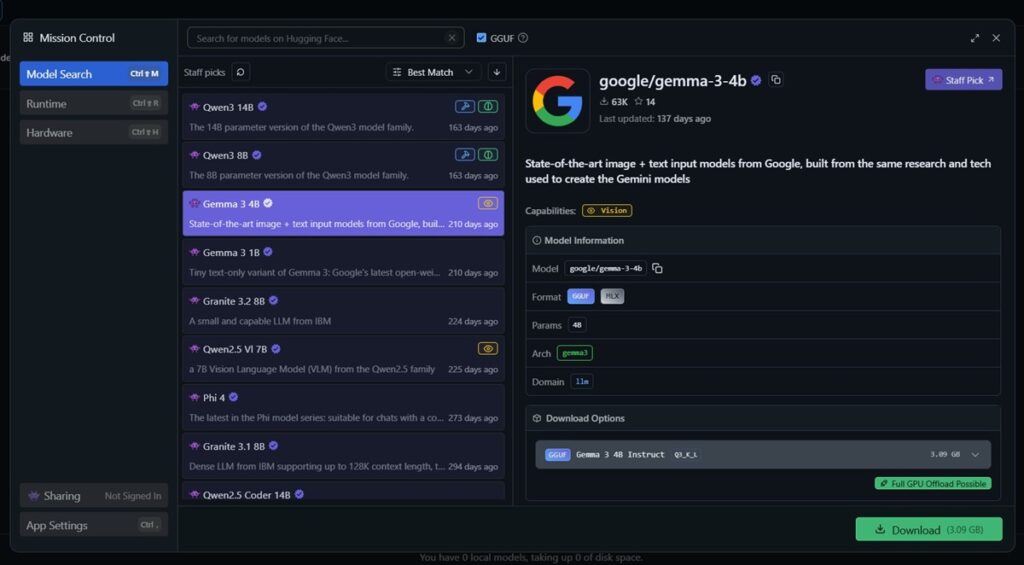This screenshot has height=565, width=1024.
Task: Click the copy icon in the Model information row
Action: point(657,268)
